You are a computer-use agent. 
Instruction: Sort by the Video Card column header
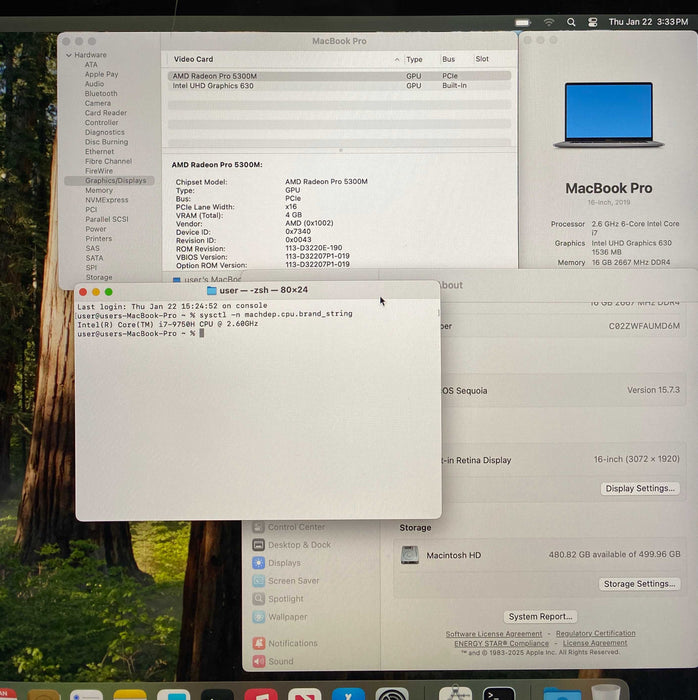(193, 59)
